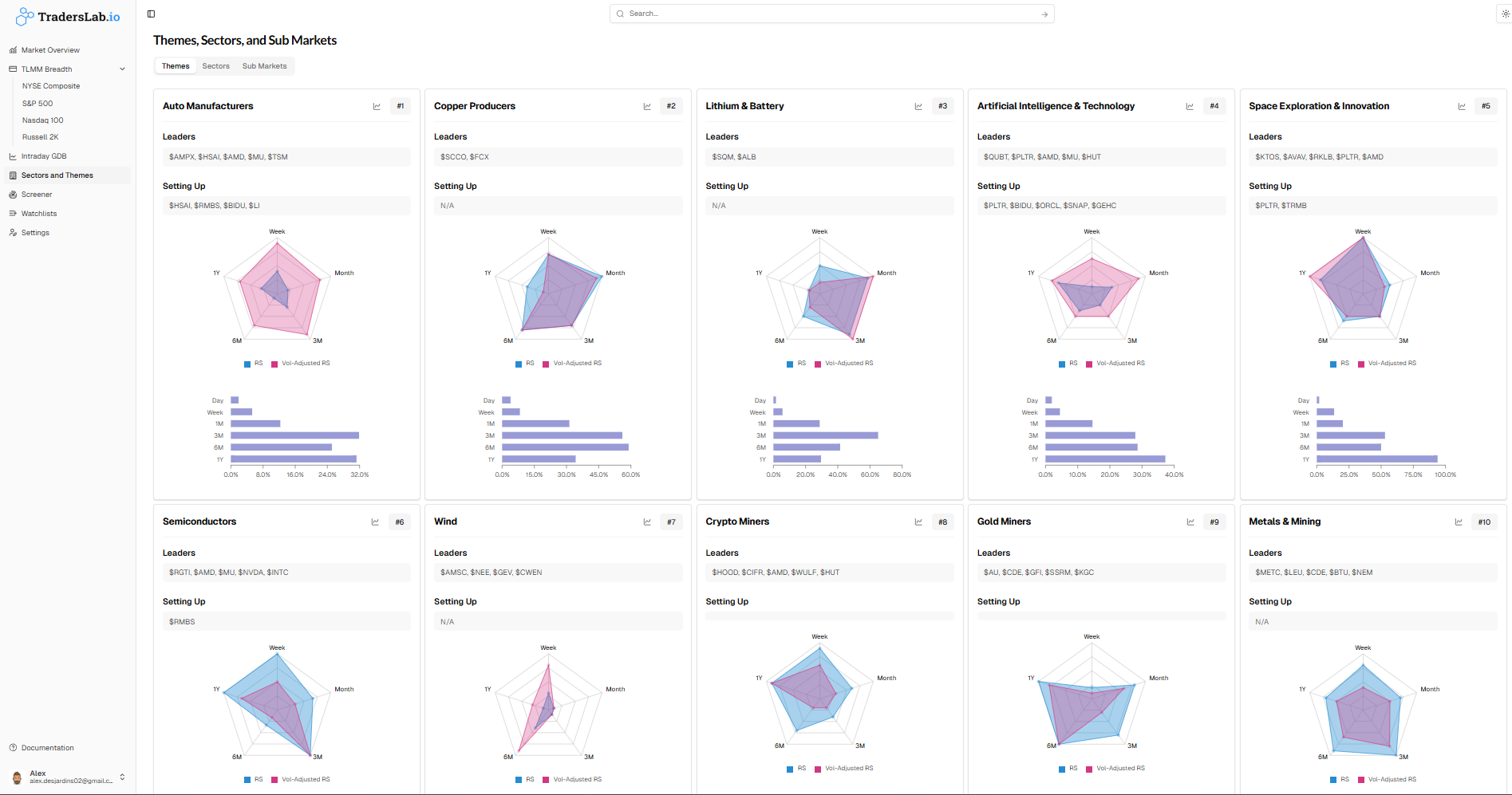
Task: Select Russell 2K sidebar item
Action: pyautogui.click(x=41, y=137)
